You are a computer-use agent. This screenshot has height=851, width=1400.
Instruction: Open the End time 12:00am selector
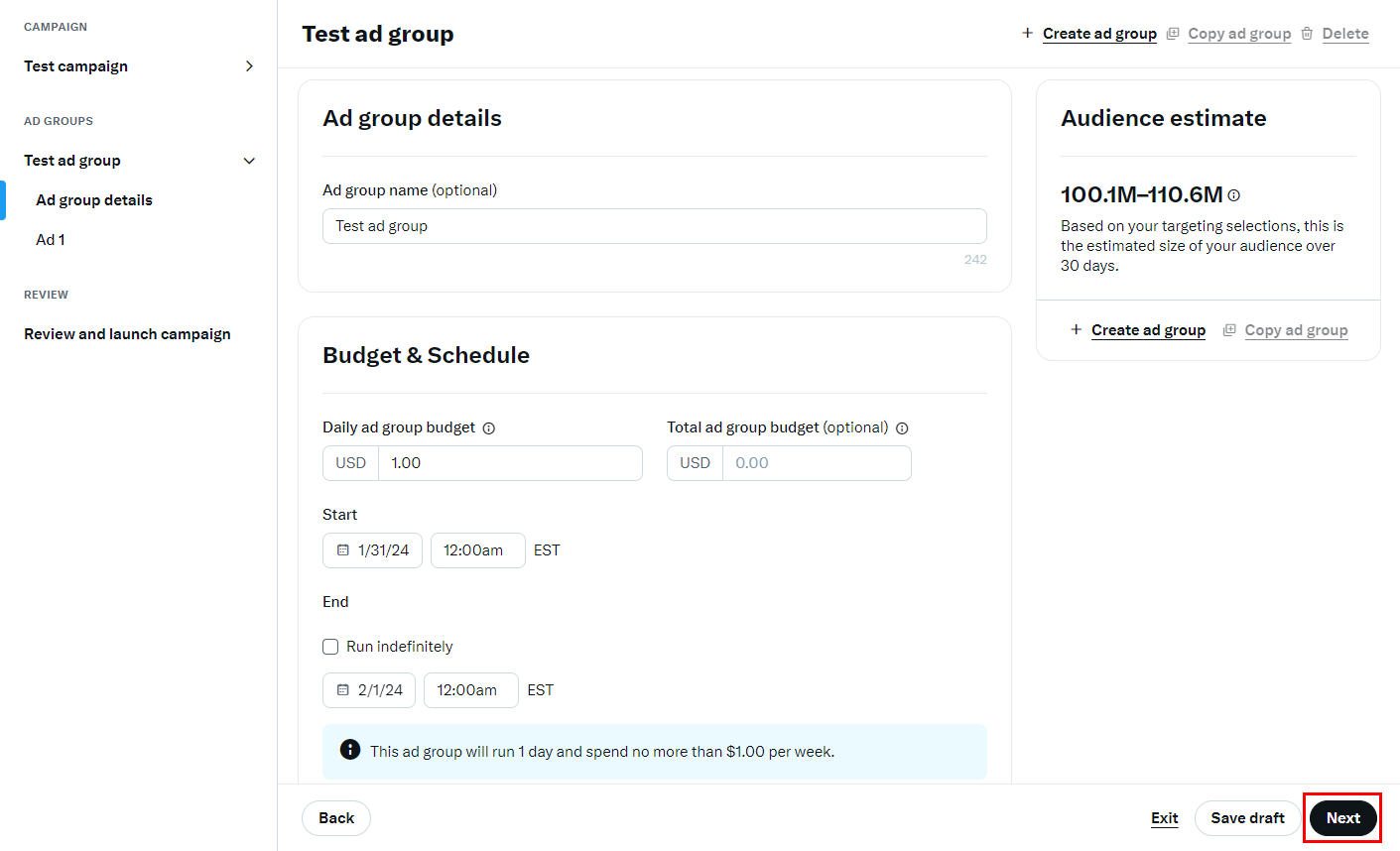470,690
